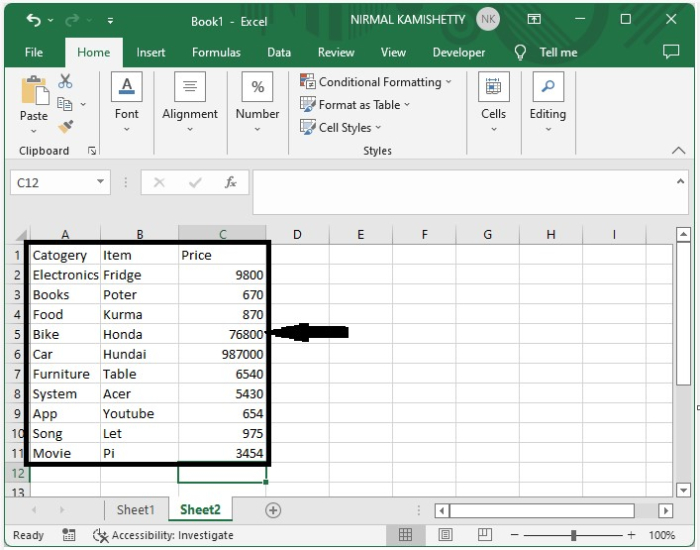Screen dimensions: 700x550
Task: Open the Undo history dropdown arrow
Action: (x=50, y=21)
